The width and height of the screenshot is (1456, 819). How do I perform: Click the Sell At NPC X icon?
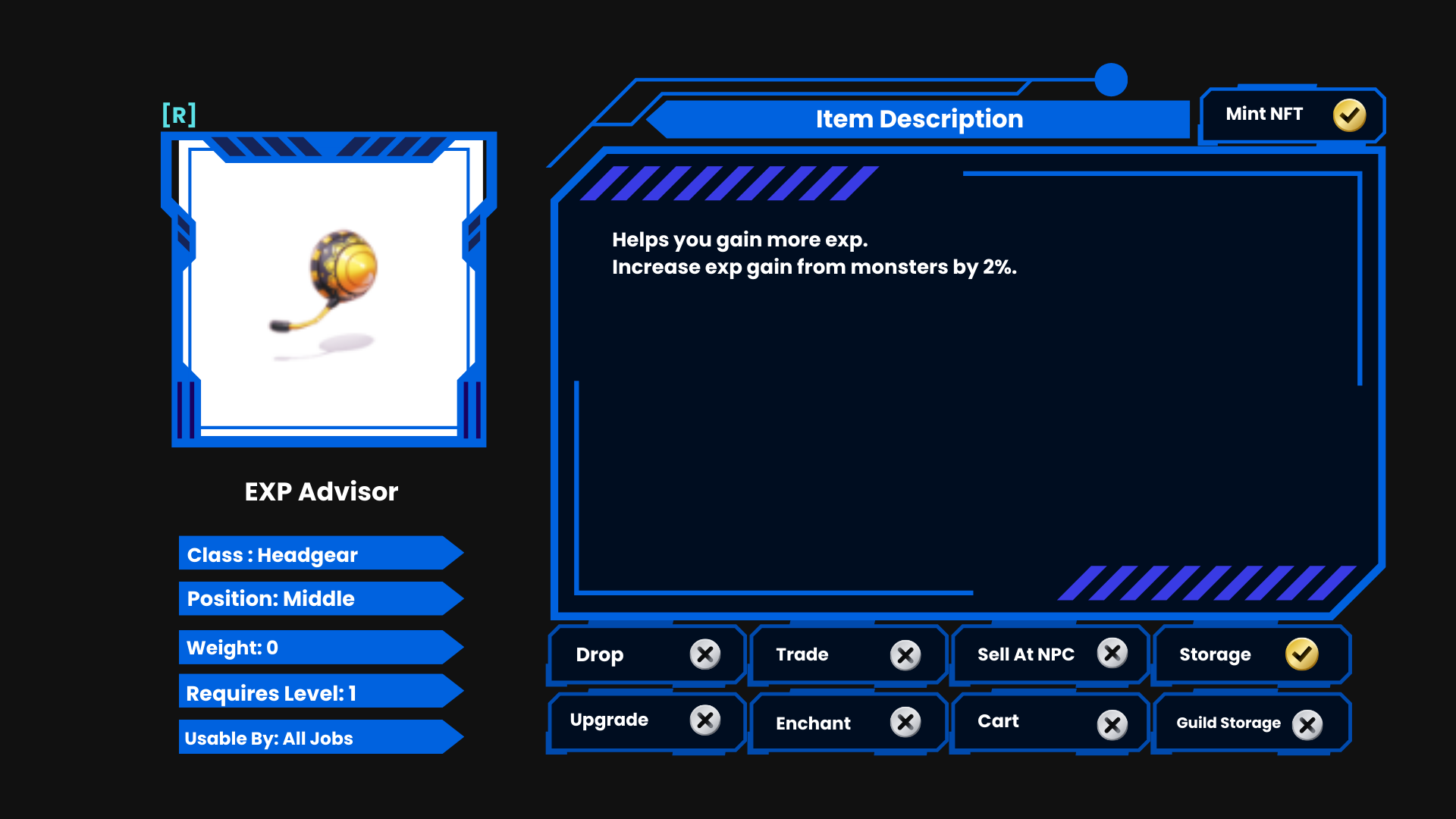pyautogui.click(x=1112, y=653)
